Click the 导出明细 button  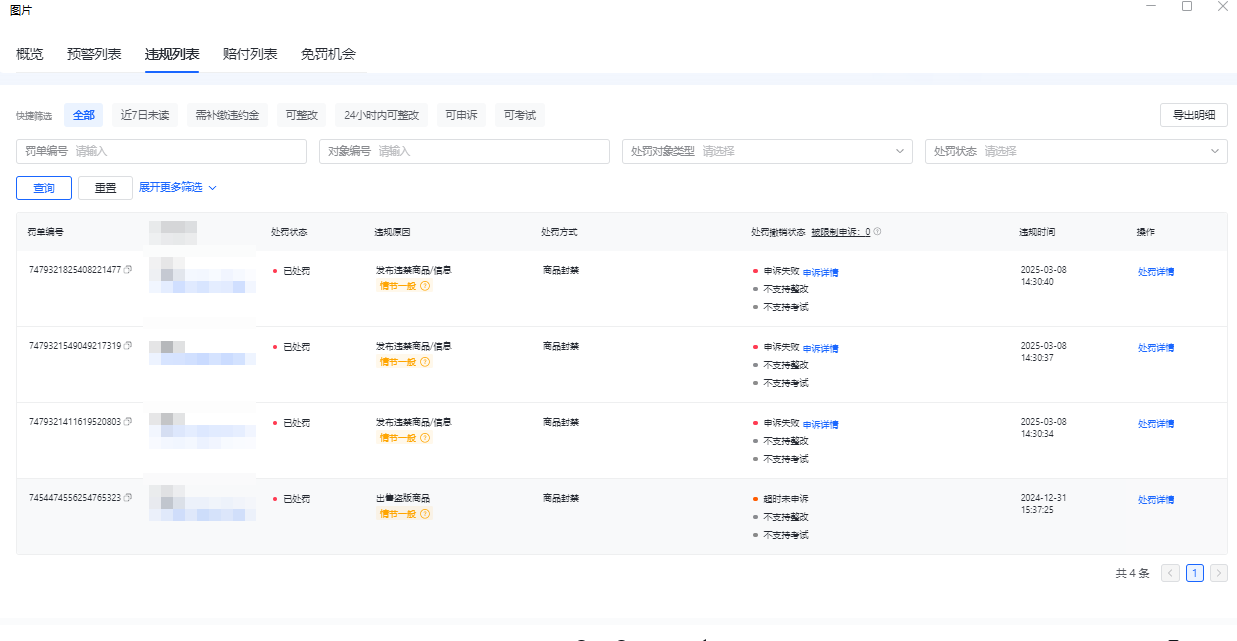[1193, 115]
